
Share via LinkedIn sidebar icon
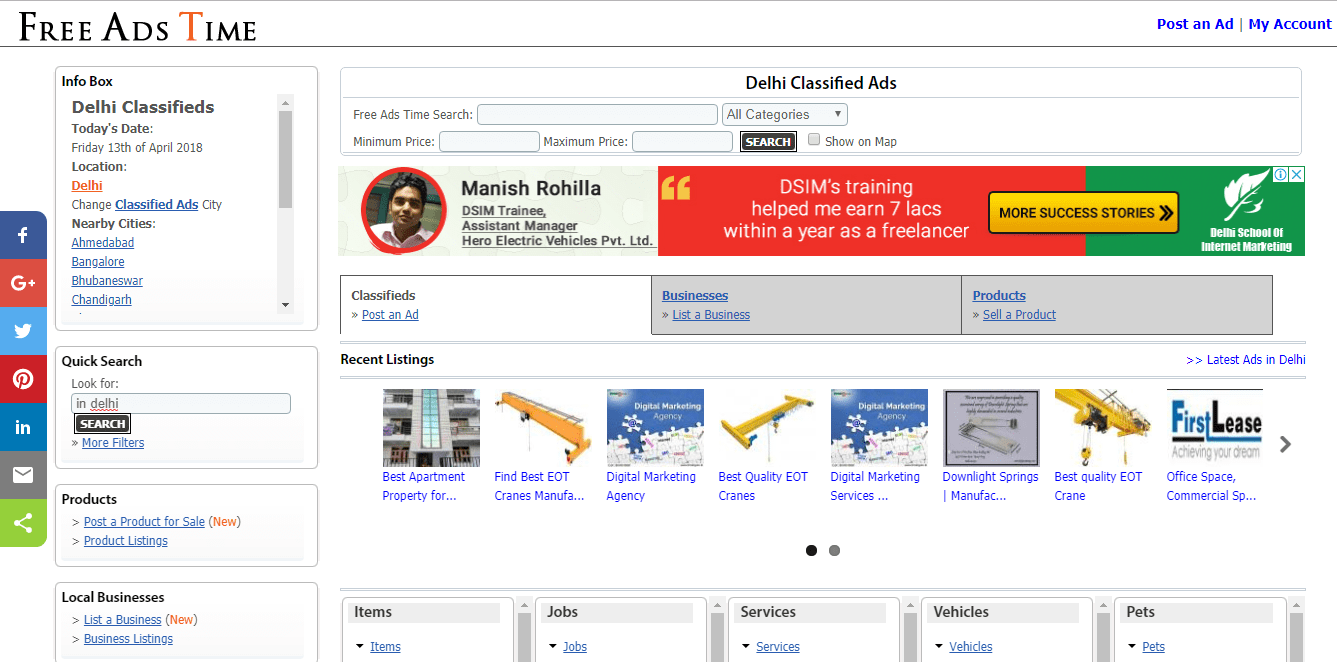23,427
